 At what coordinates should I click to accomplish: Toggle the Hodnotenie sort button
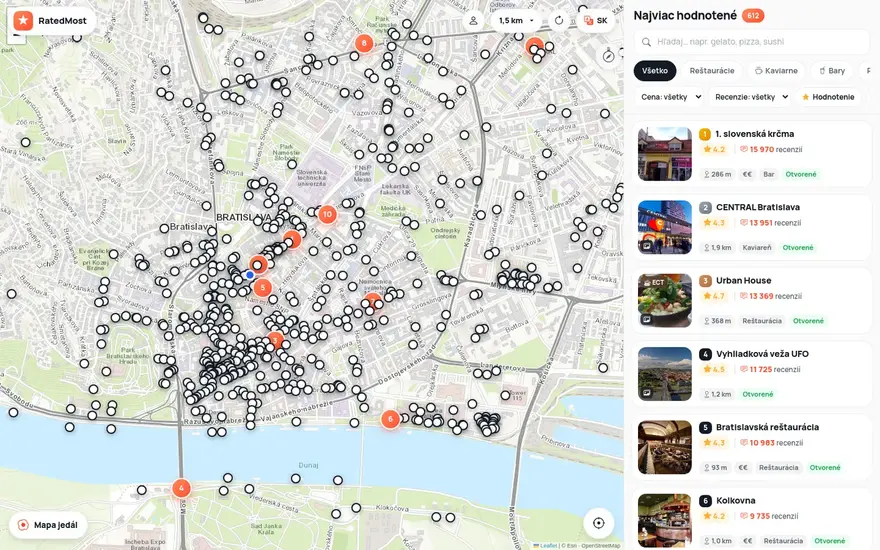[828, 97]
